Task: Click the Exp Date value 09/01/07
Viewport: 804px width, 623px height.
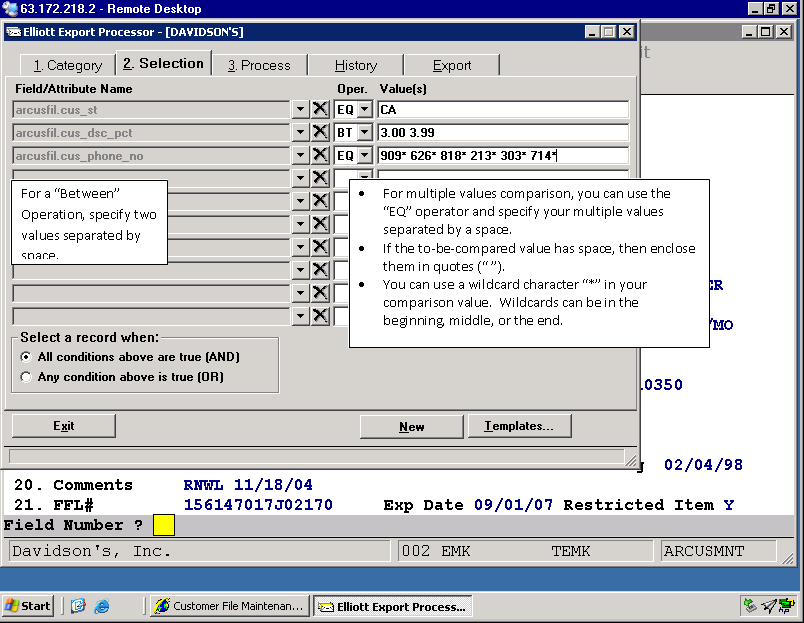Action: [x=513, y=505]
